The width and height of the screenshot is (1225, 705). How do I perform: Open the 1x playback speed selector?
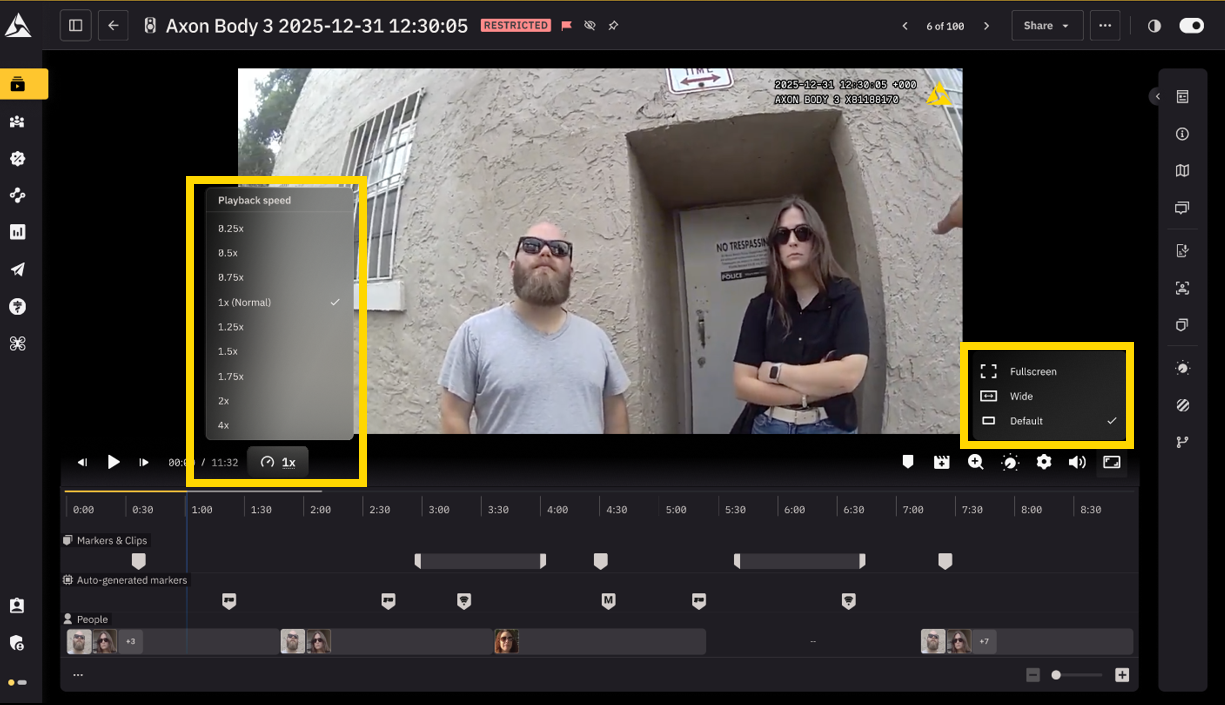pyautogui.click(x=278, y=462)
